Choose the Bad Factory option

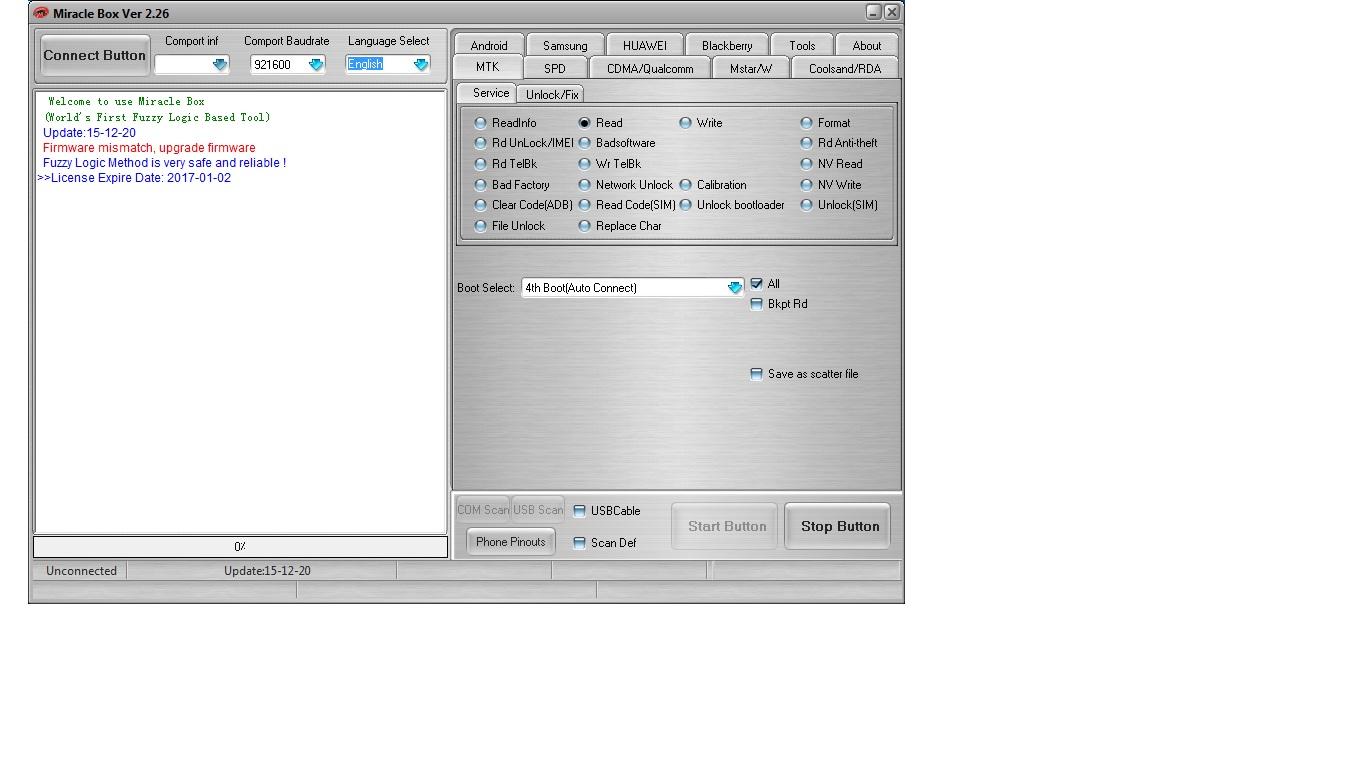click(x=512, y=185)
